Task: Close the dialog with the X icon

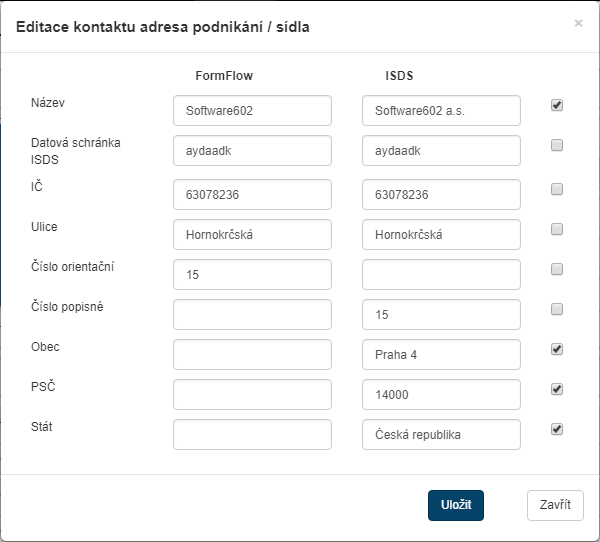Action: pyautogui.click(x=578, y=23)
